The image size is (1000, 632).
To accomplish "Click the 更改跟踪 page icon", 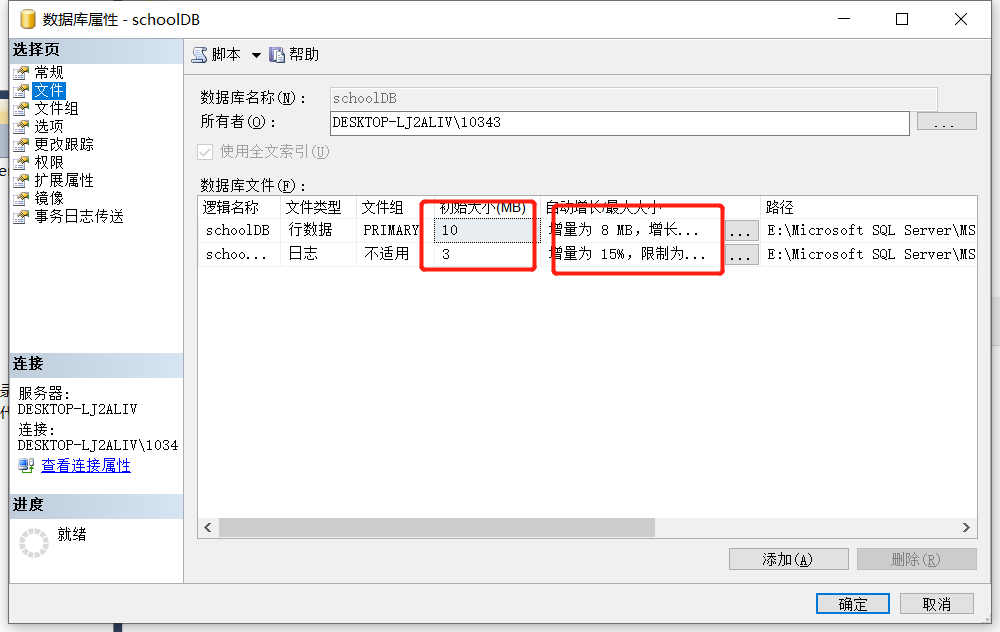I will click(x=21, y=145).
